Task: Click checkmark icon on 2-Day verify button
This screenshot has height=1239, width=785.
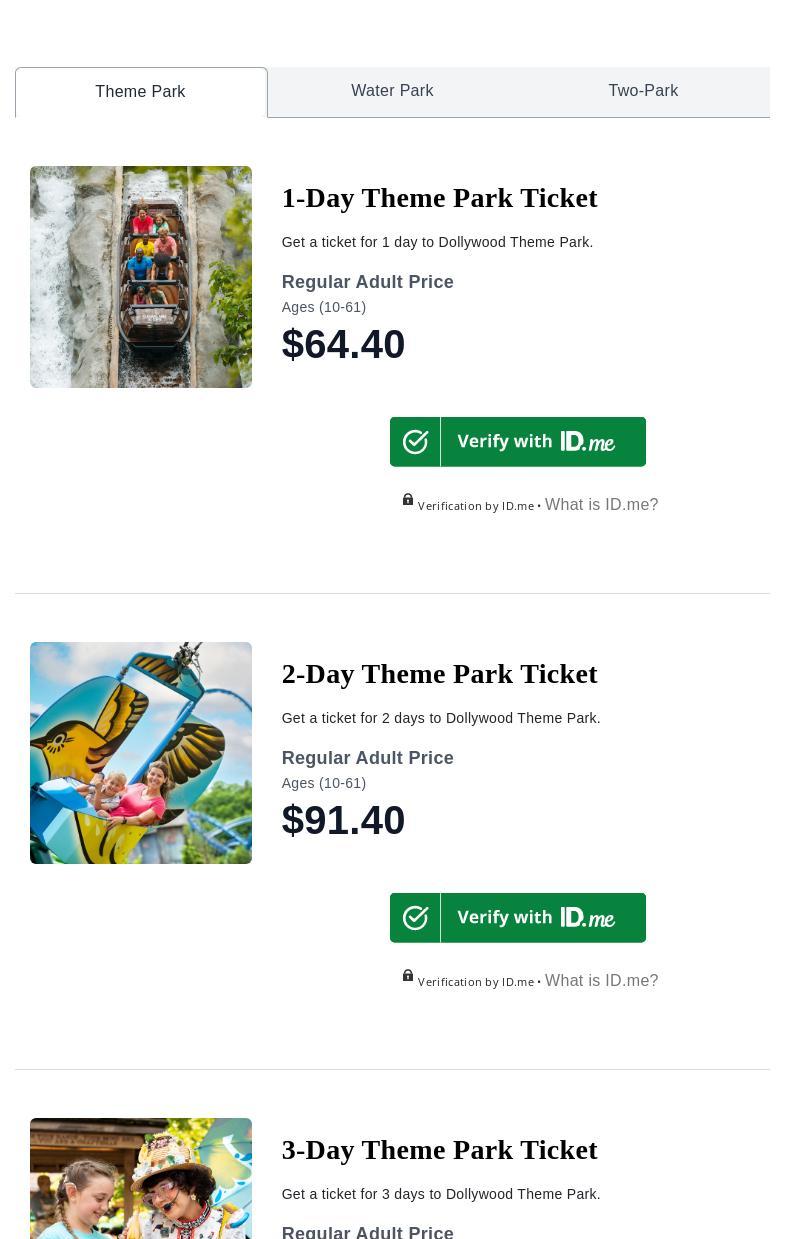Action: pos(415,918)
